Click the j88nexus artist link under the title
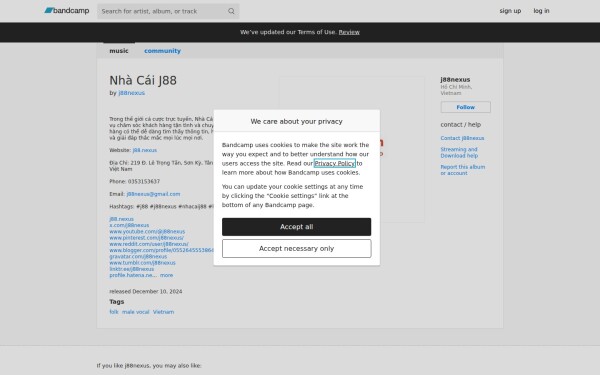Screen dimensions: 600x375 132,93
